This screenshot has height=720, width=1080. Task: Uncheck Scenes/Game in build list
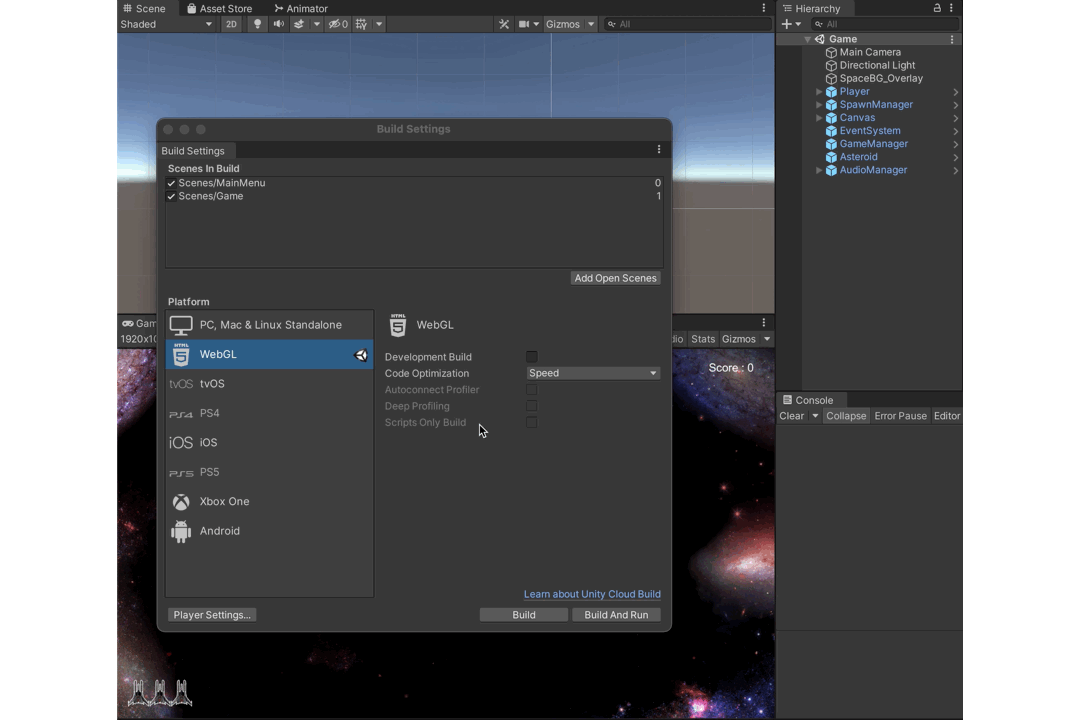pyautogui.click(x=172, y=196)
